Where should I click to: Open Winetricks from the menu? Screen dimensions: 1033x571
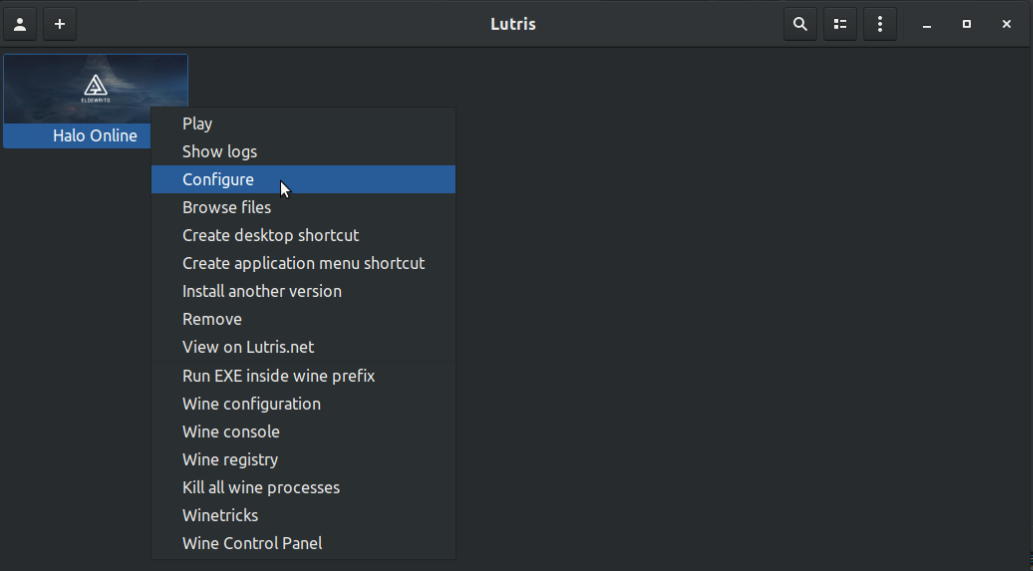pos(303,515)
